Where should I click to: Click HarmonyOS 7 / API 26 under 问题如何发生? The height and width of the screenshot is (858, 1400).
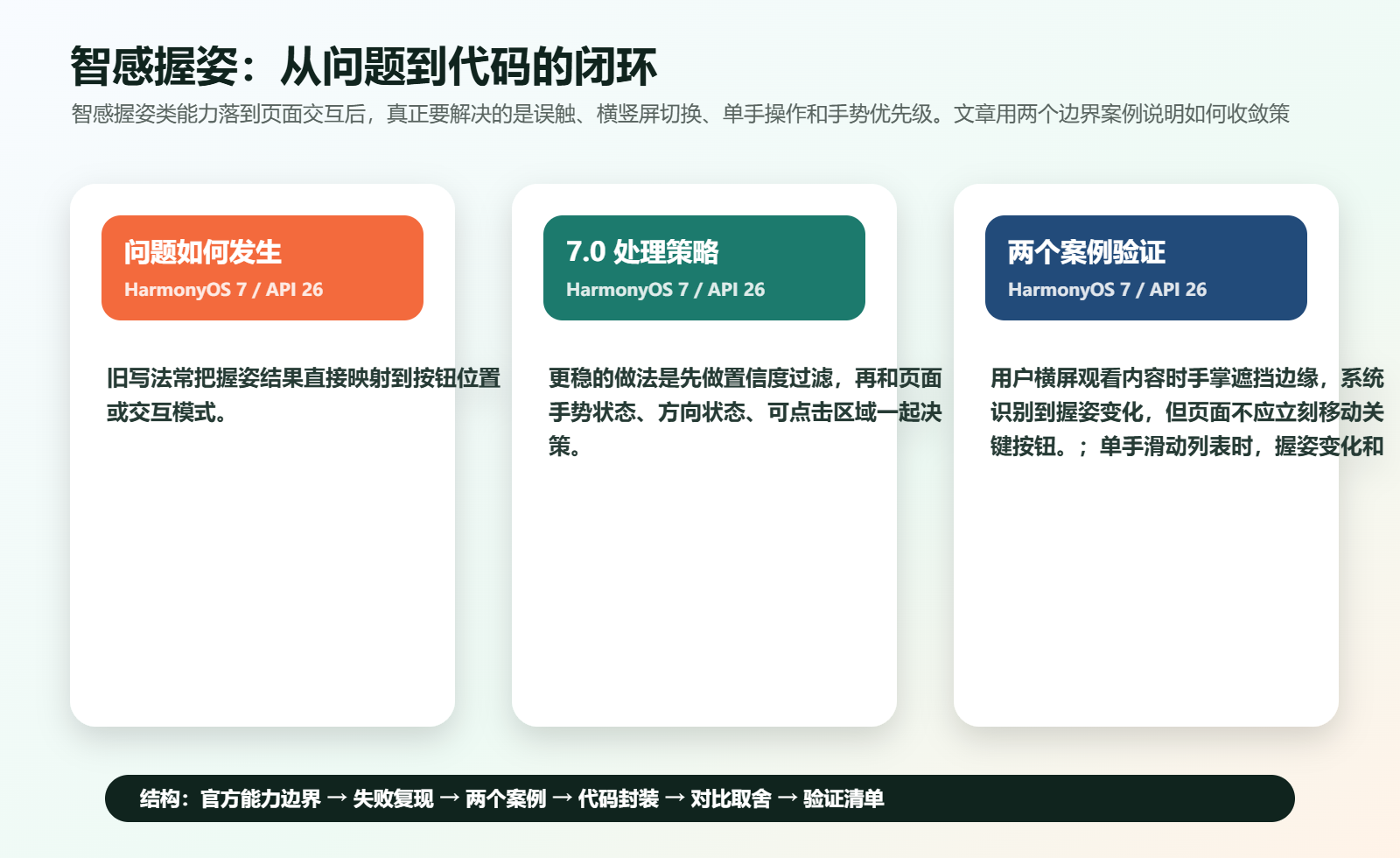tap(224, 290)
